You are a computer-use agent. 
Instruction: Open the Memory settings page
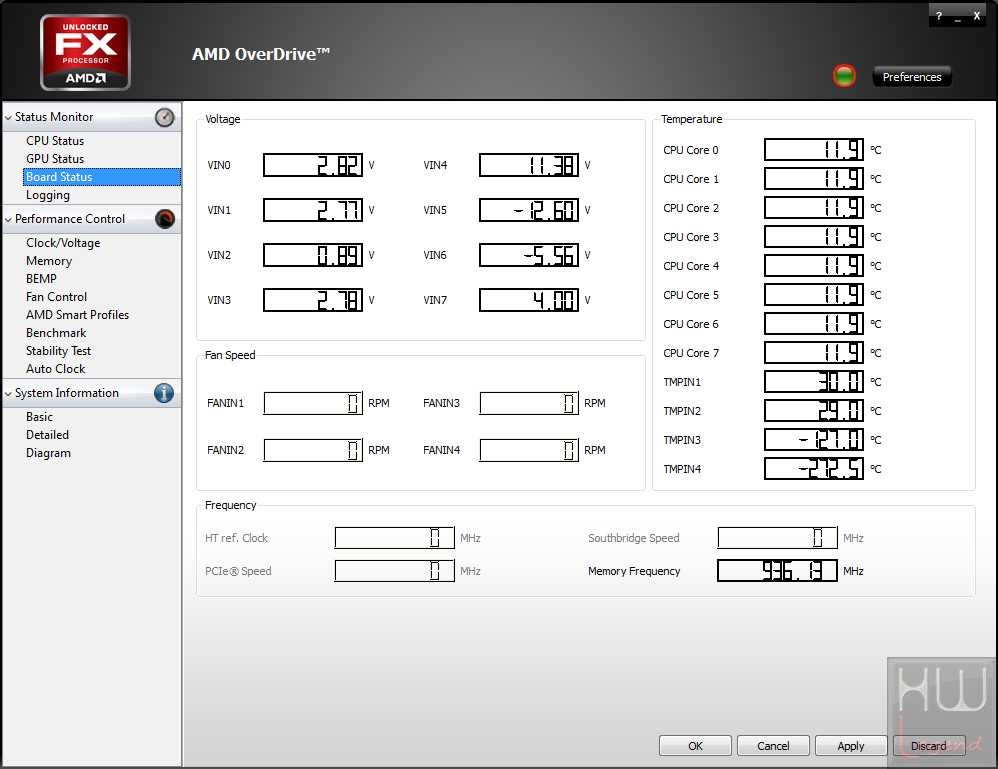[x=49, y=261]
